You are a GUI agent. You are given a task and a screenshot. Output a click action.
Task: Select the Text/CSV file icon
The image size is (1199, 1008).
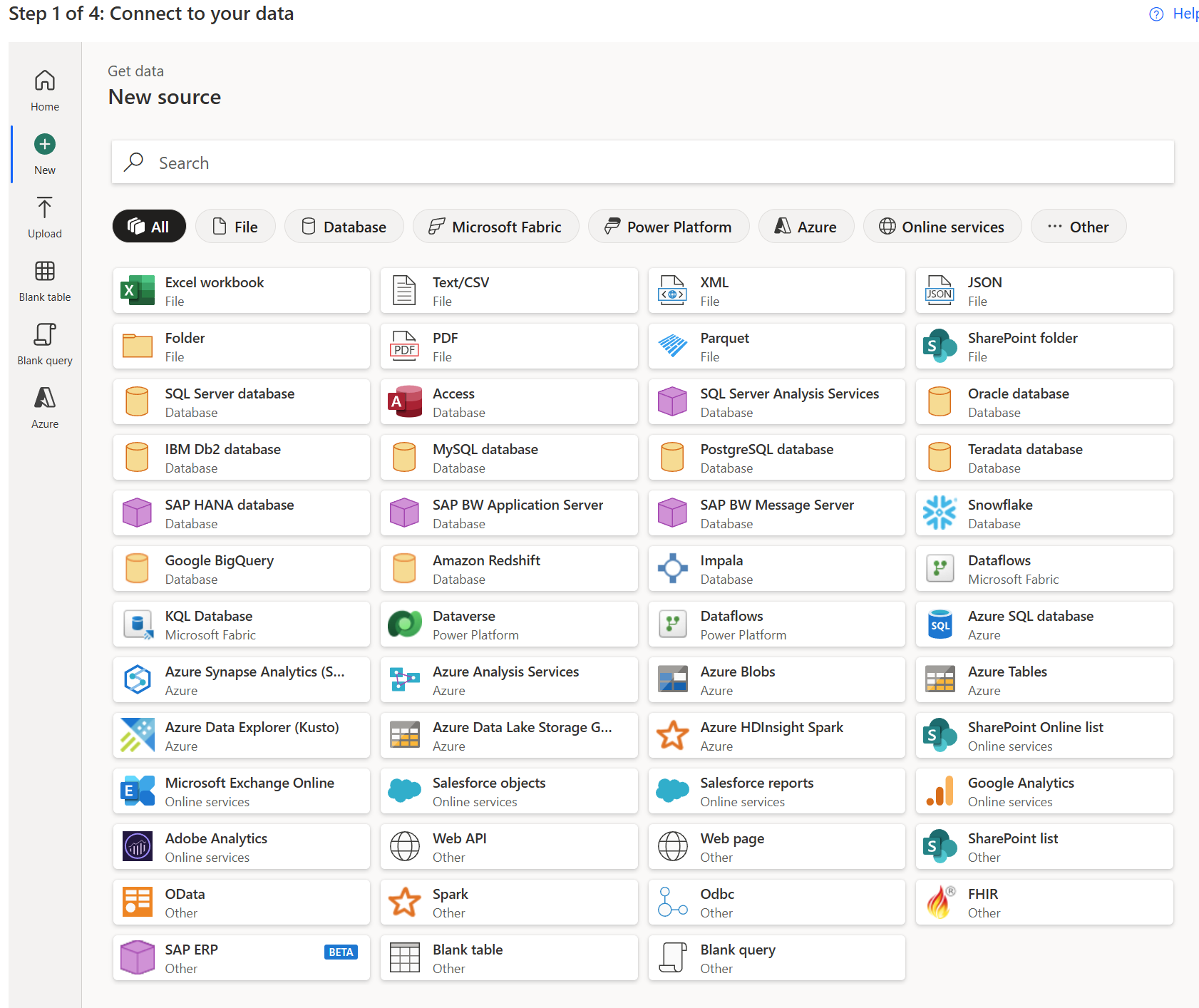coord(405,291)
